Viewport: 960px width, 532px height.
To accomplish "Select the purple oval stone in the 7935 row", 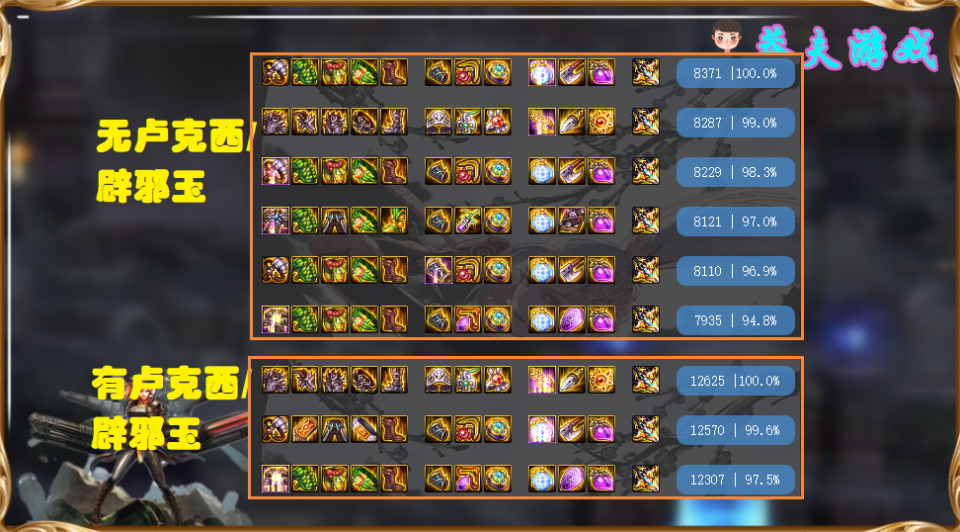I will [x=571, y=320].
